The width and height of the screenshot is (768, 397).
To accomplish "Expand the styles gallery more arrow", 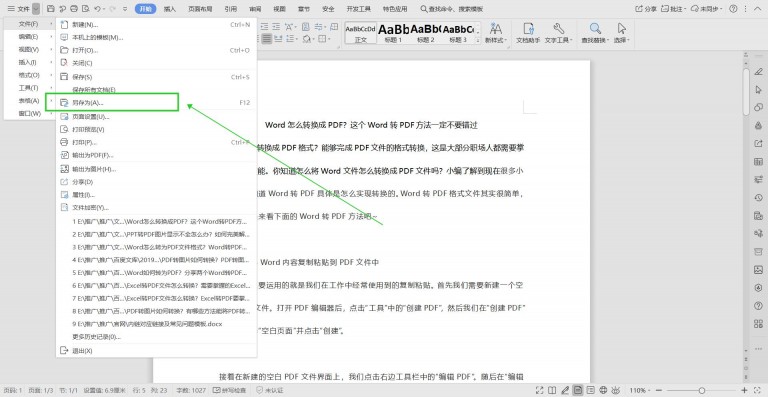I will [x=478, y=42].
